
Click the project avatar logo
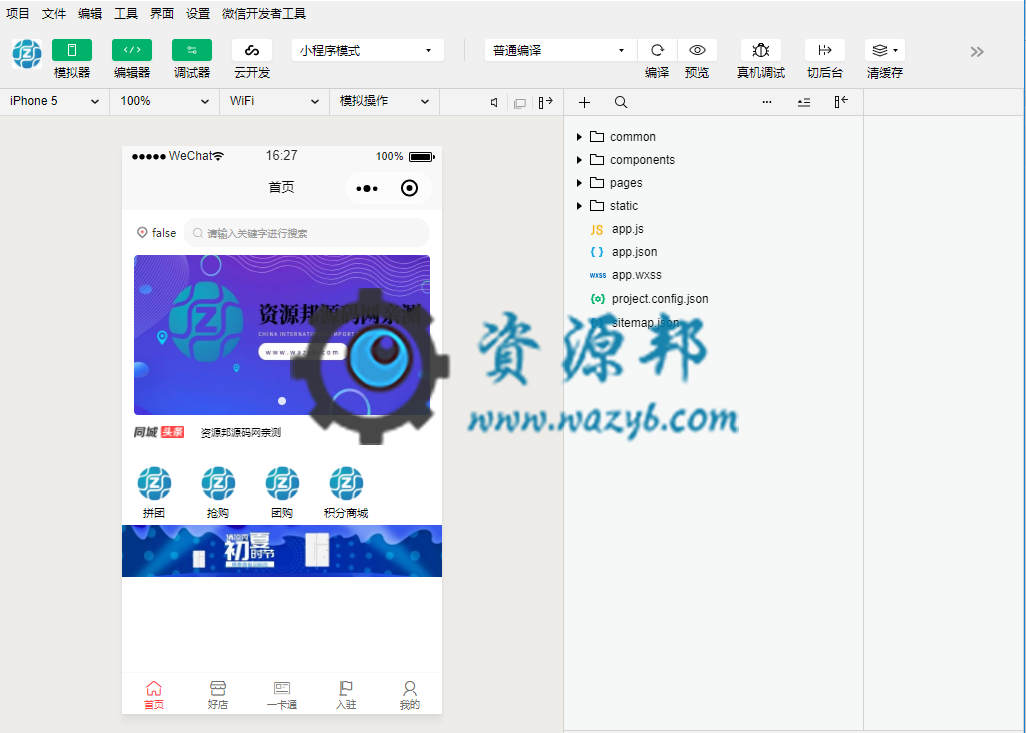click(27, 54)
